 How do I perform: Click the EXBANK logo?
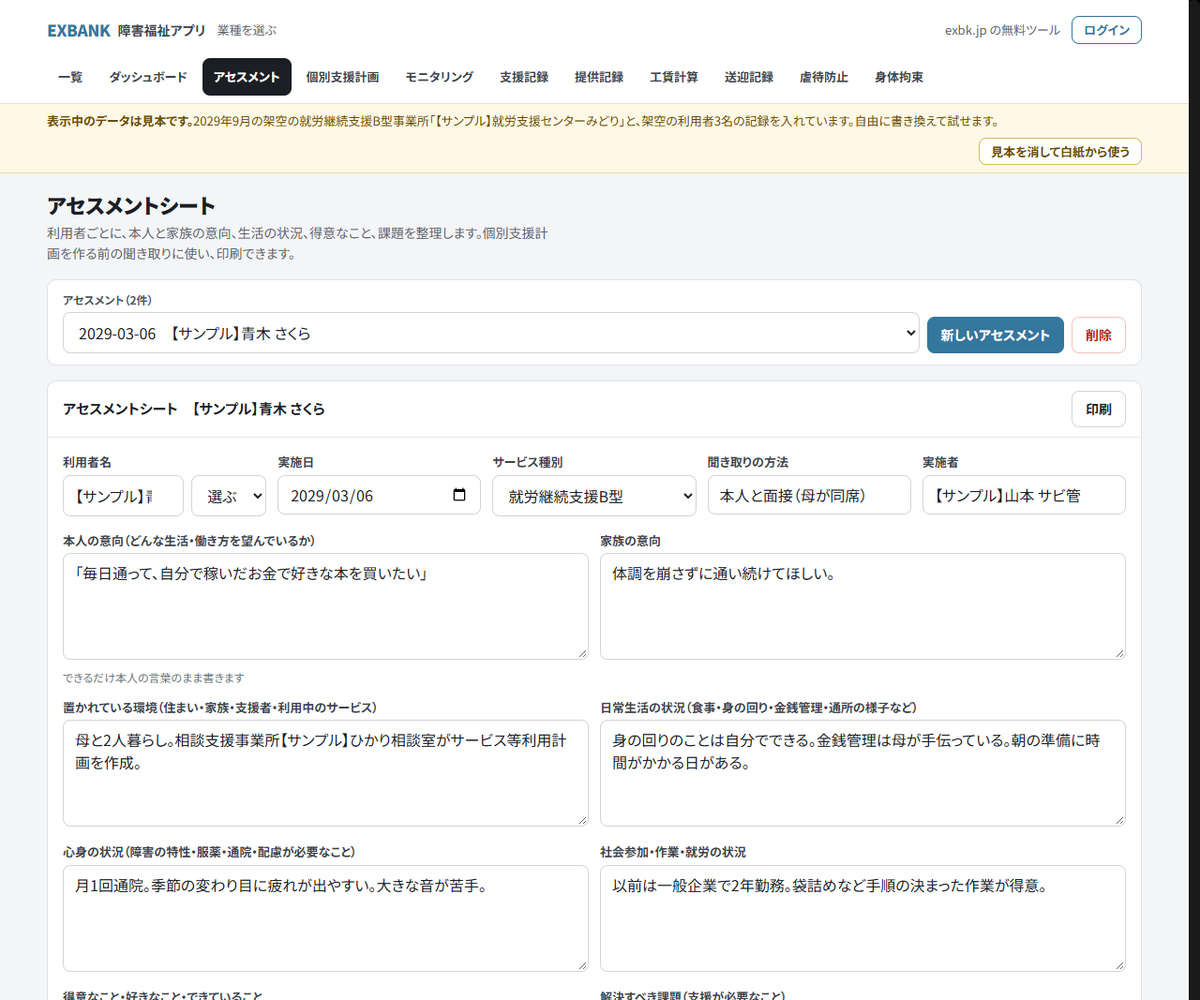point(79,30)
